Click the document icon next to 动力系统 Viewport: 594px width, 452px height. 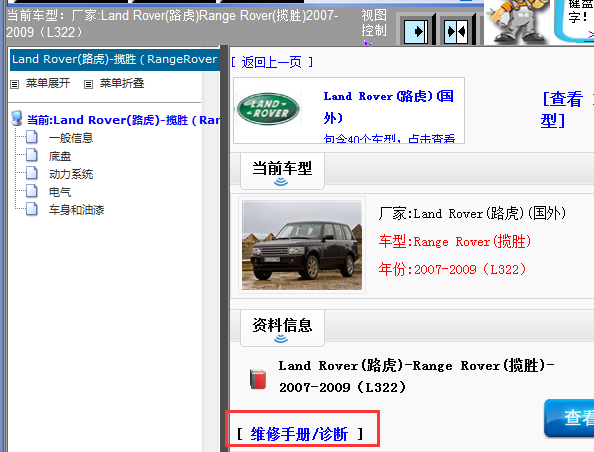(x=32, y=173)
